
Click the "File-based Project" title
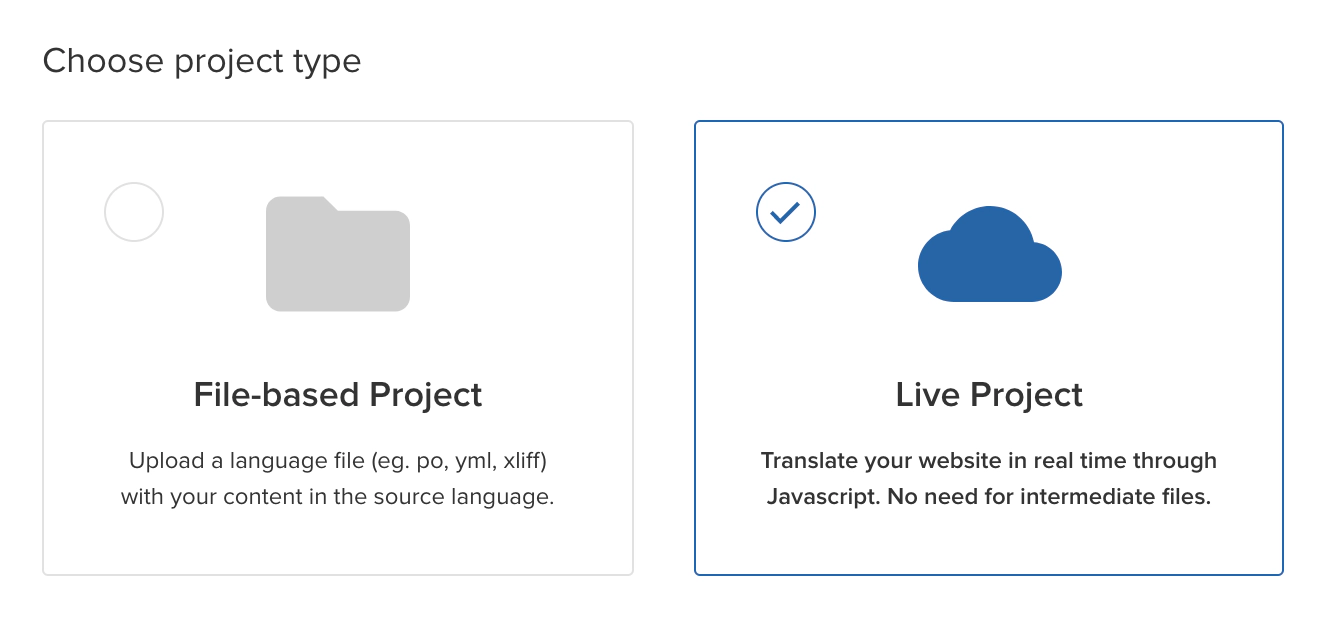pyautogui.click(x=338, y=395)
